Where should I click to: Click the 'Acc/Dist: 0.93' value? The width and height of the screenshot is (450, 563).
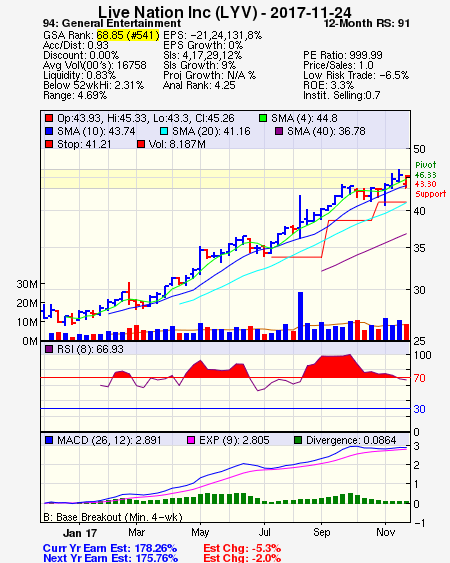[x=76, y=45]
